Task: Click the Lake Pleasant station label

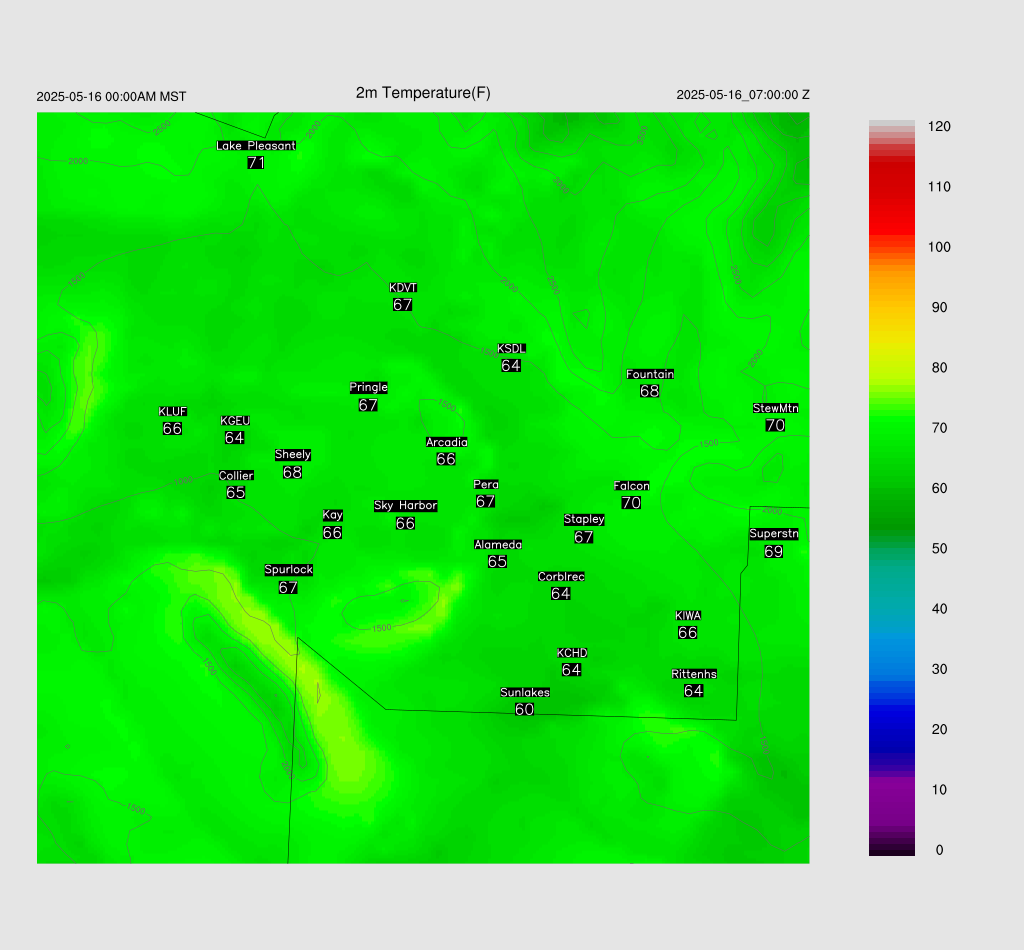Action: point(256,146)
